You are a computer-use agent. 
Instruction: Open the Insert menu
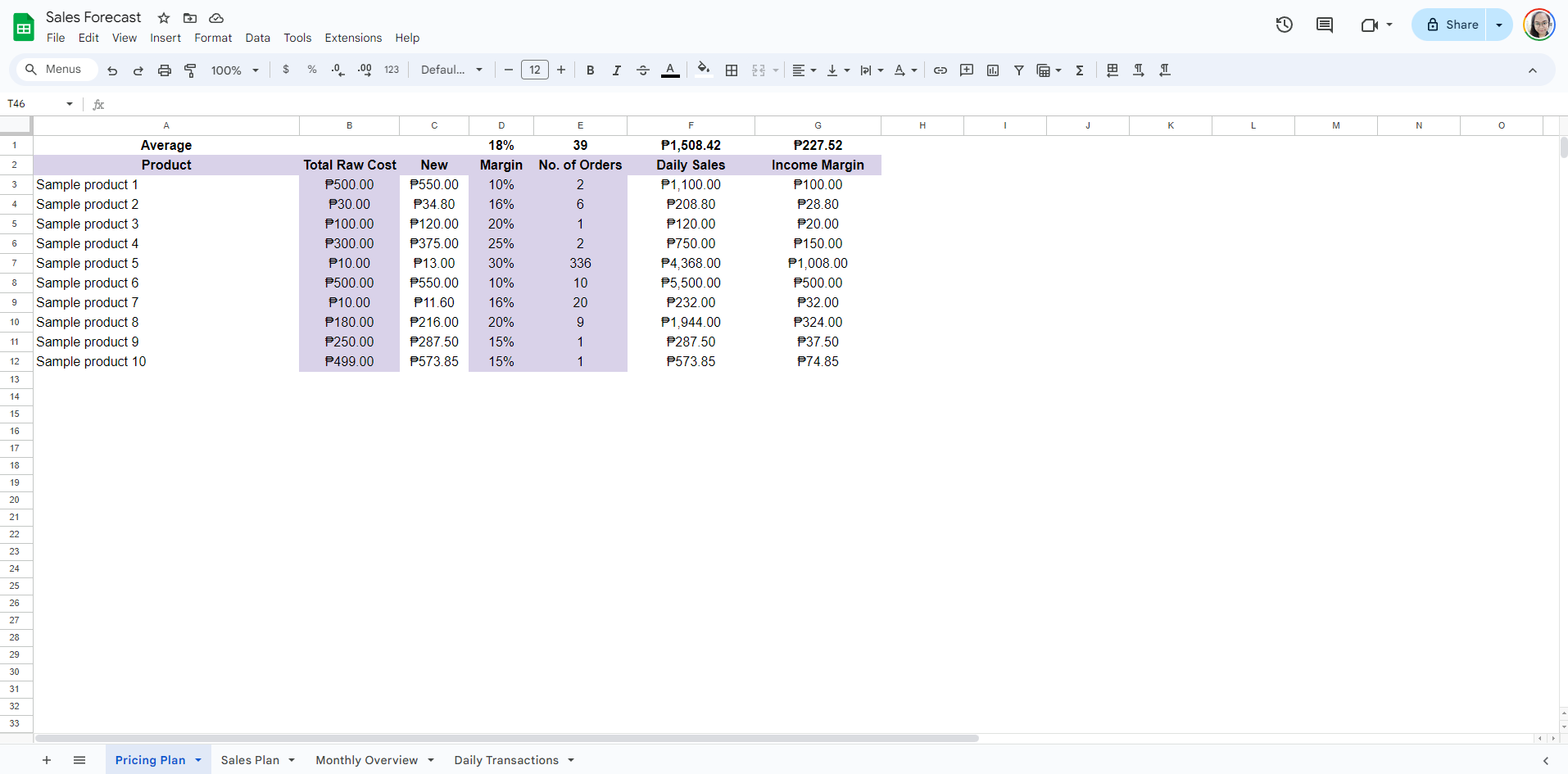(x=165, y=38)
